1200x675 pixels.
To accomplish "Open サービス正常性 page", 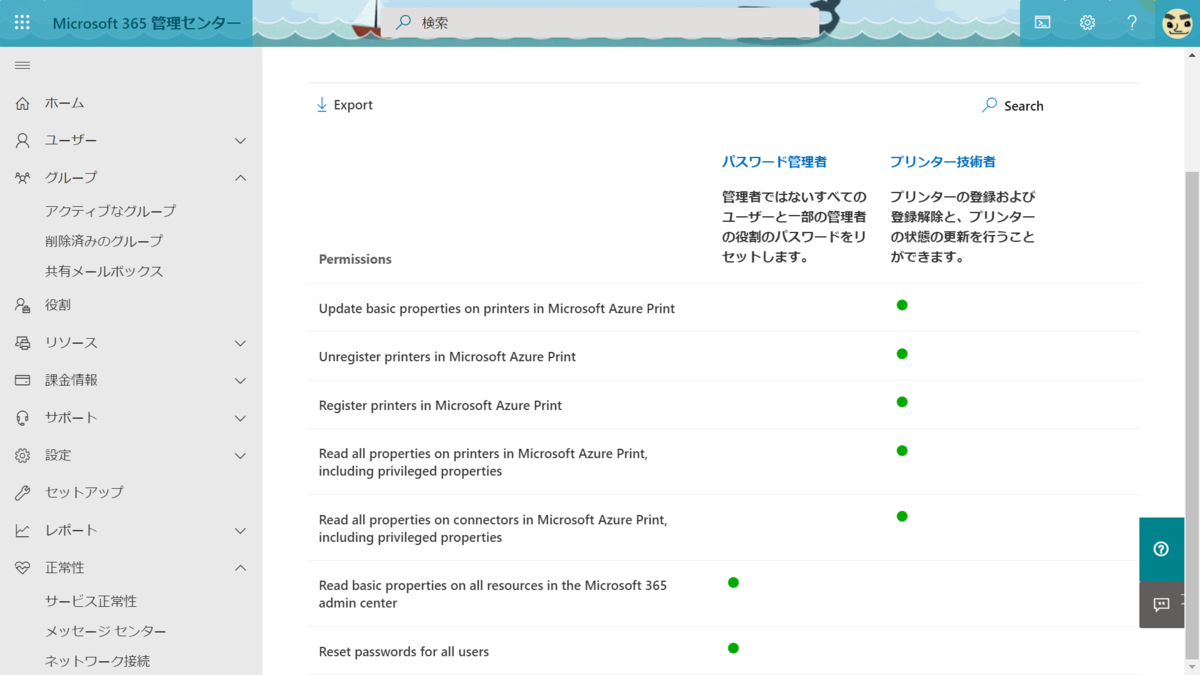I will [91, 601].
